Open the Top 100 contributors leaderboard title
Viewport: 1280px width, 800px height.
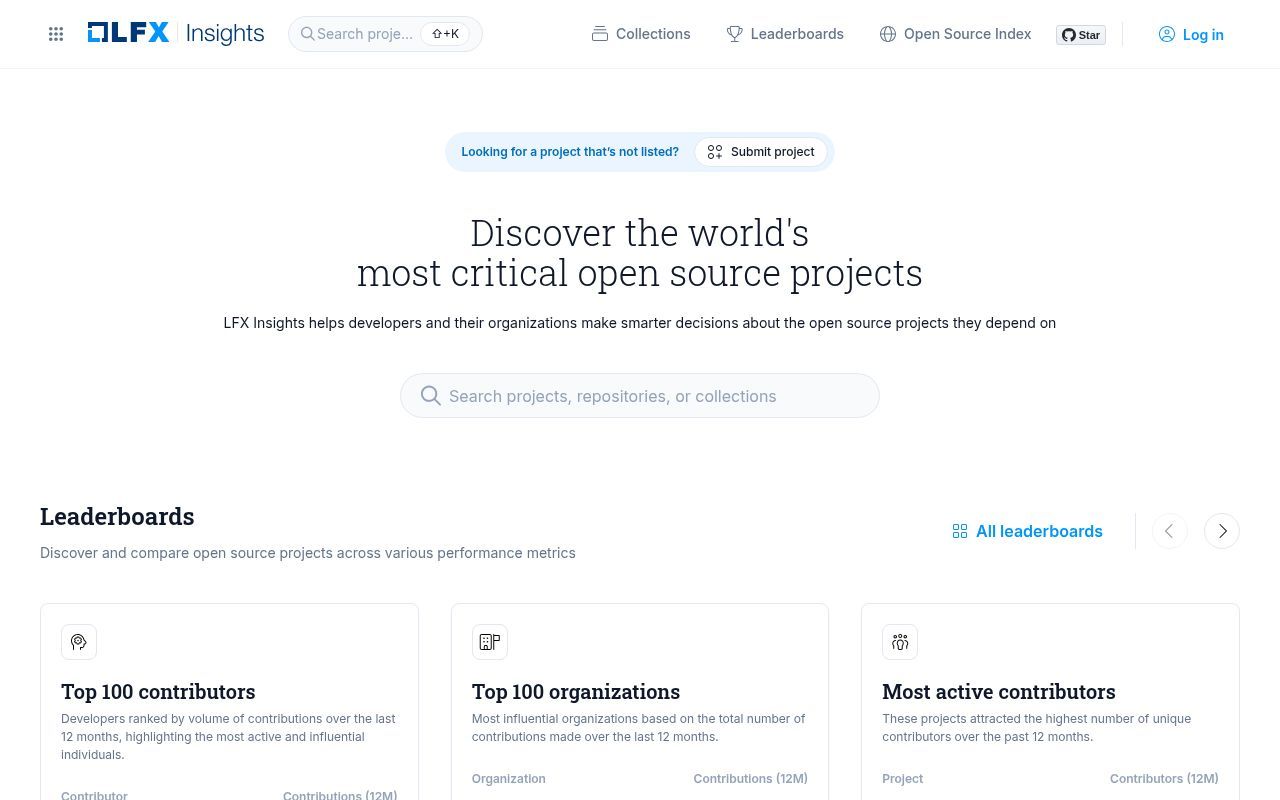158,692
